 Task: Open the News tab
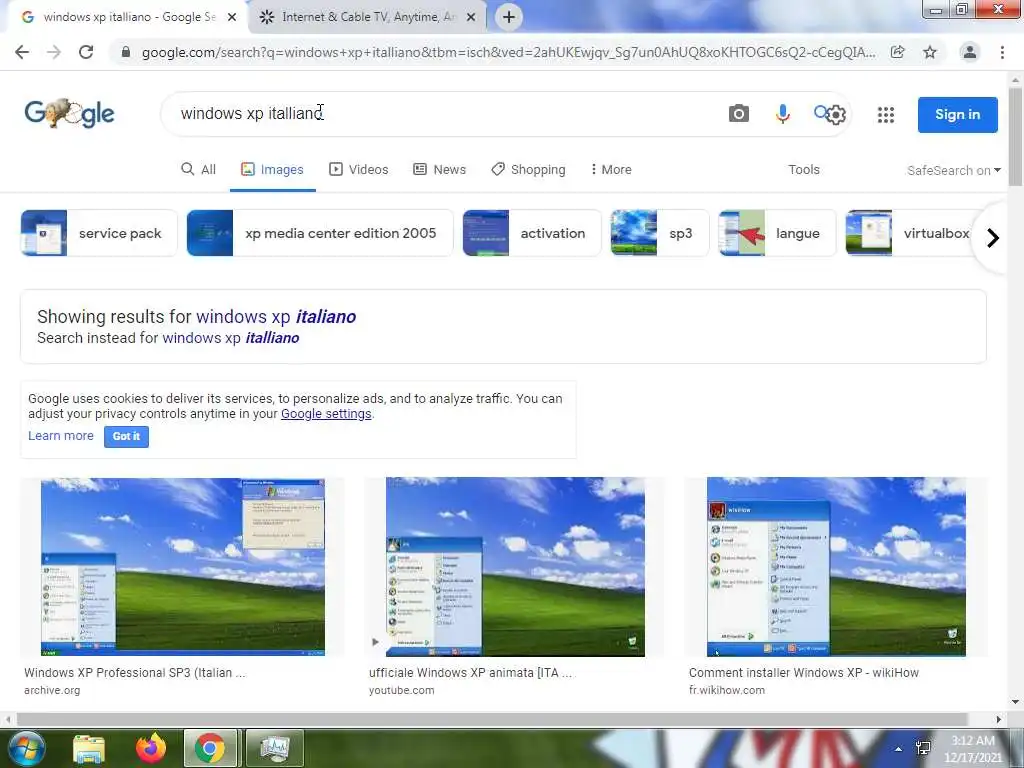tap(440, 170)
